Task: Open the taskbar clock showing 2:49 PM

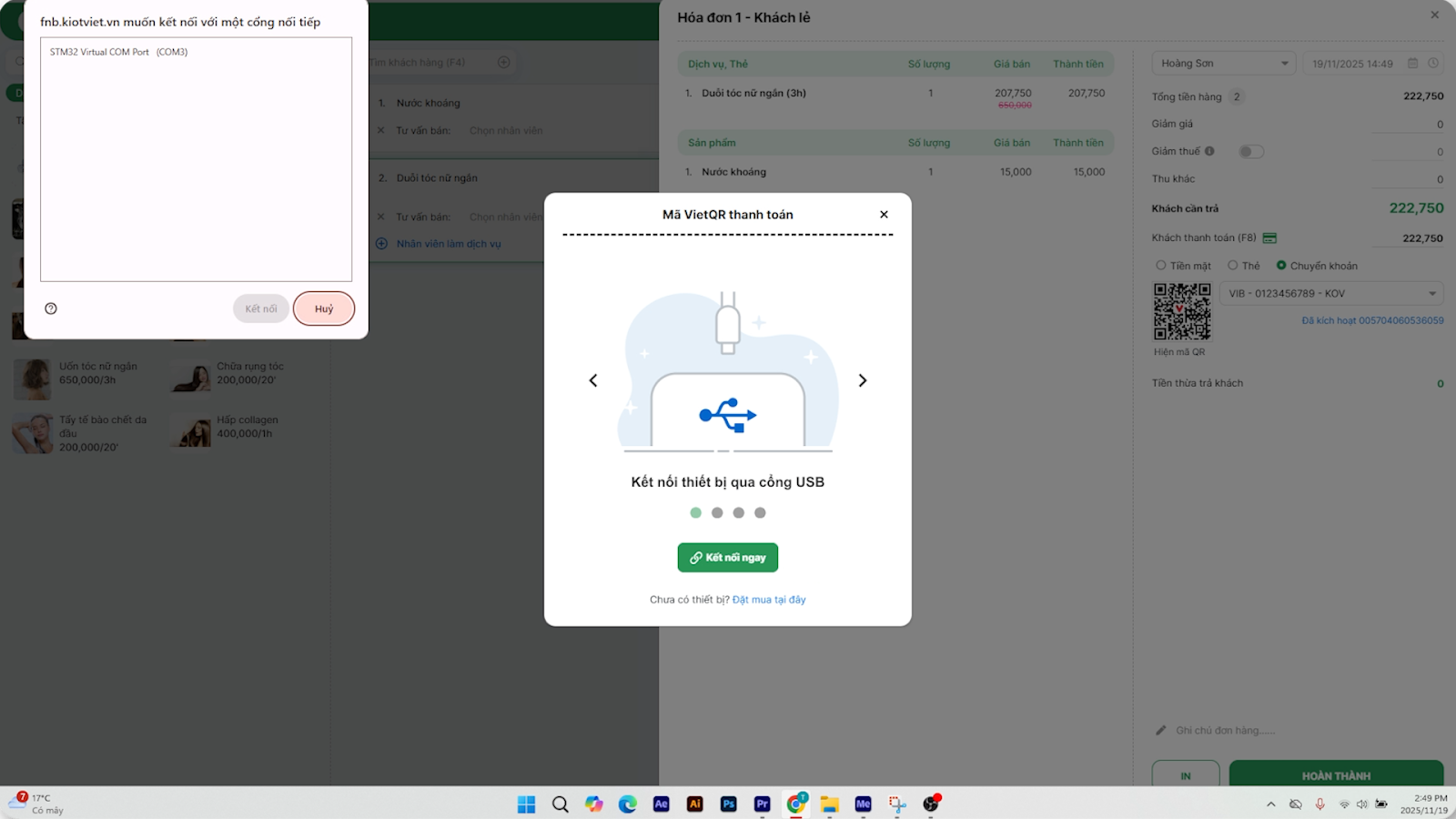Action: (x=1425, y=804)
